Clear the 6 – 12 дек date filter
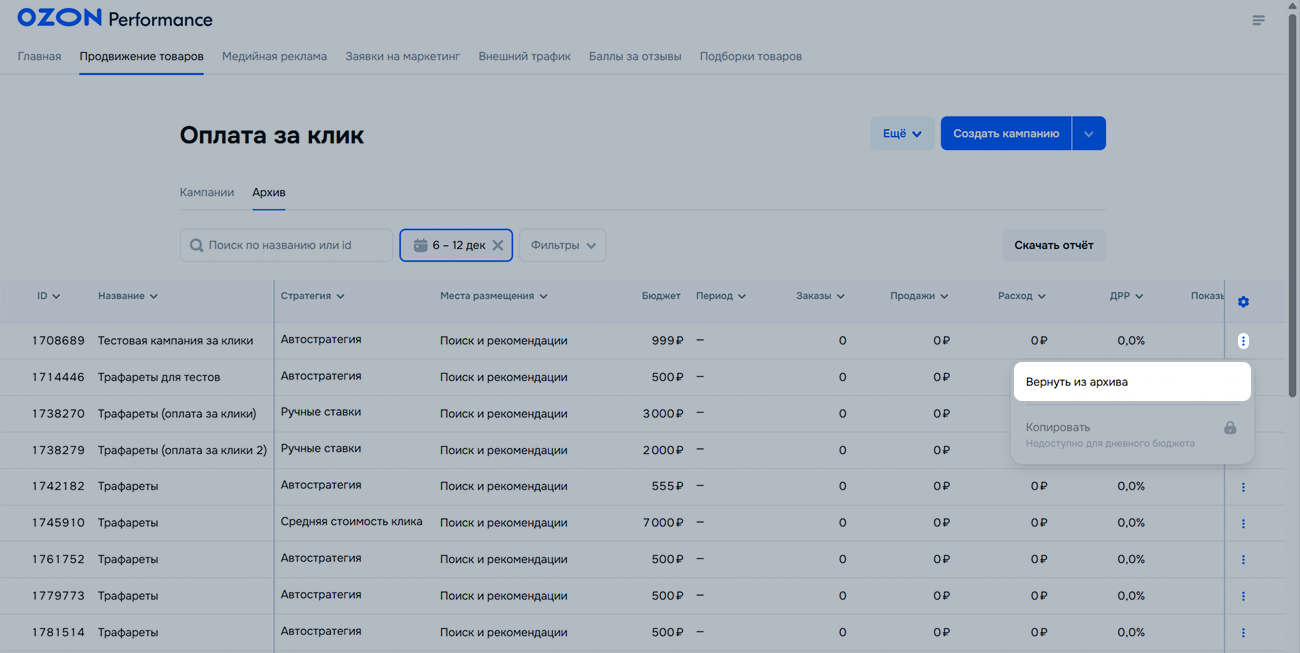Image resolution: width=1300 pixels, height=653 pixels. [498, 245]
